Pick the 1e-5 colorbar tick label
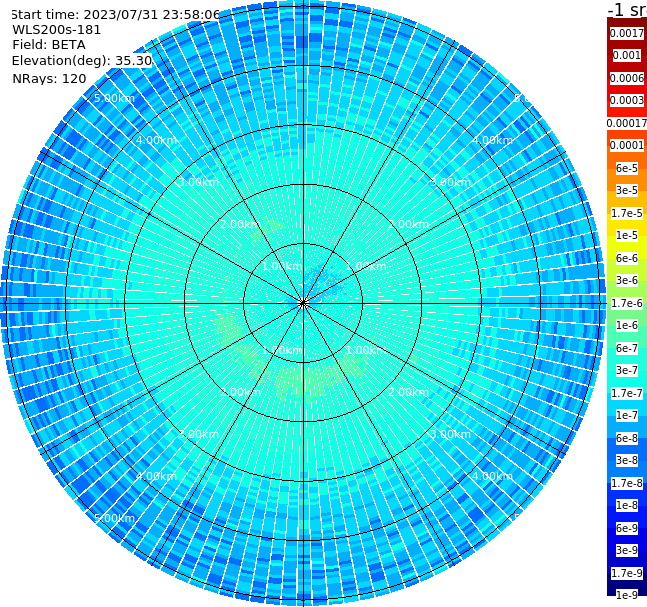647x607 pixels. click(627, 235)
